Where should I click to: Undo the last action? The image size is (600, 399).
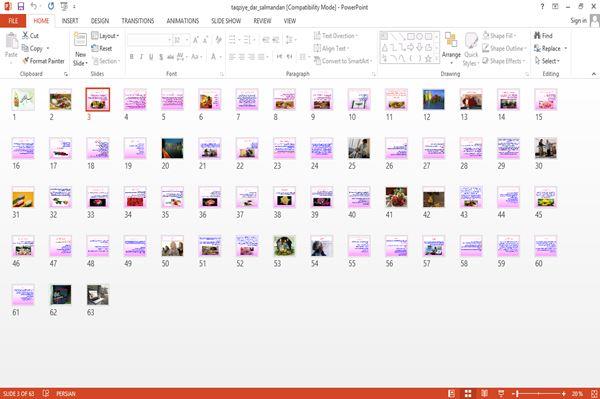coord(34,7)
